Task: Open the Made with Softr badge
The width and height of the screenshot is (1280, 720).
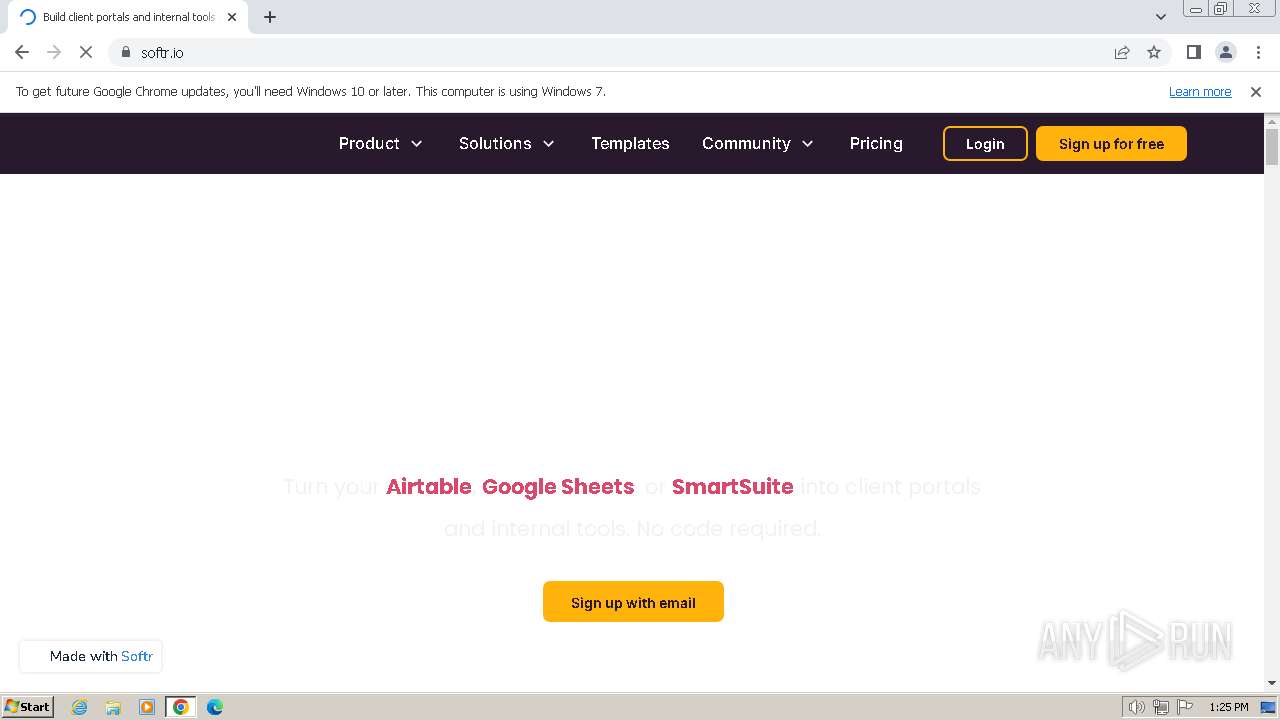Action: [91, 656]
